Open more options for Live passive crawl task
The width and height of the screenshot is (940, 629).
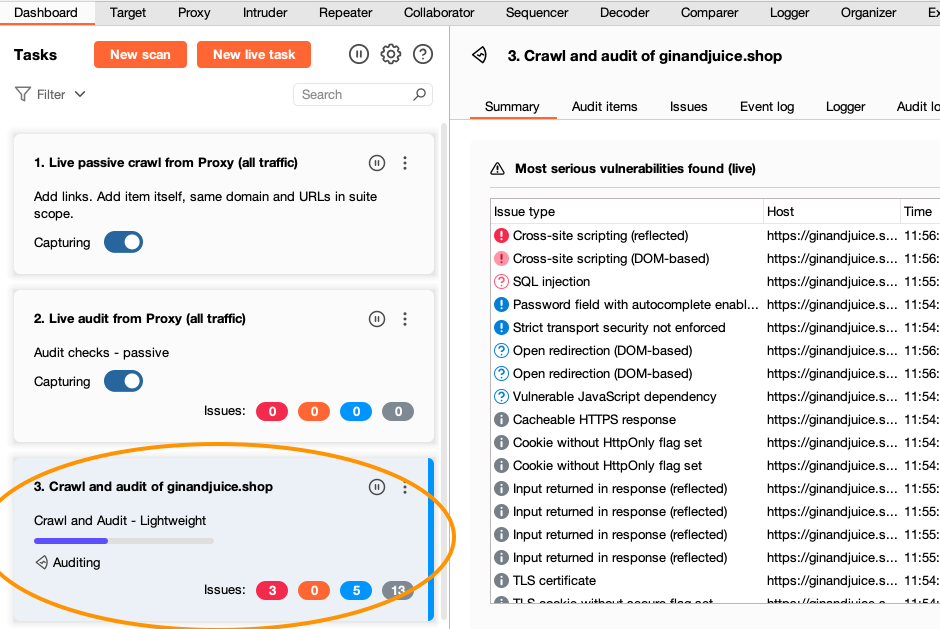(405, 163)
